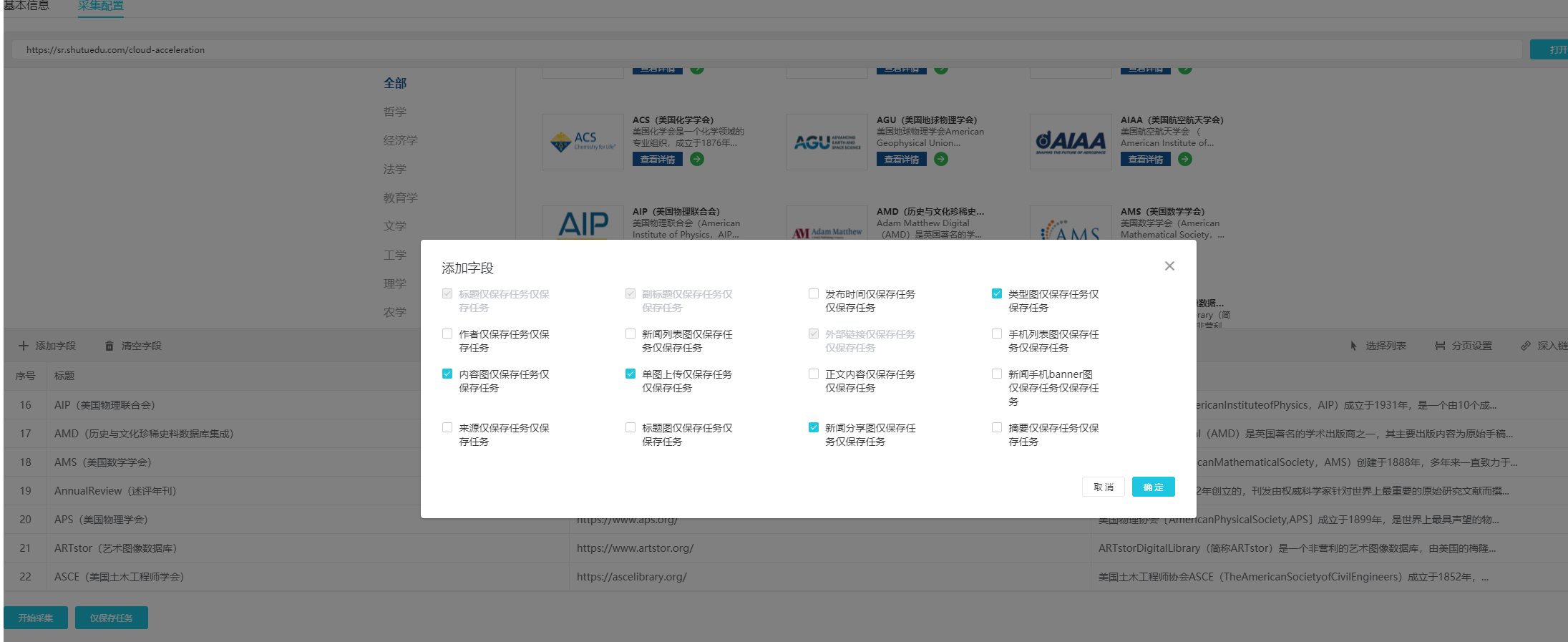Click the AGU logo thumbnail
The width and height of the screenshot is (1568, 642).
tap(827, 142)
